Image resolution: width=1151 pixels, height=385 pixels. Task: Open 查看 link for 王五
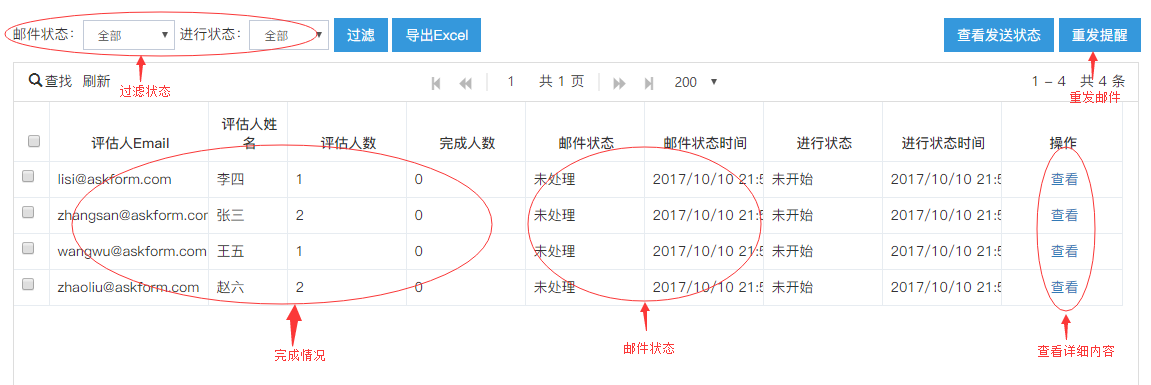1064,251
